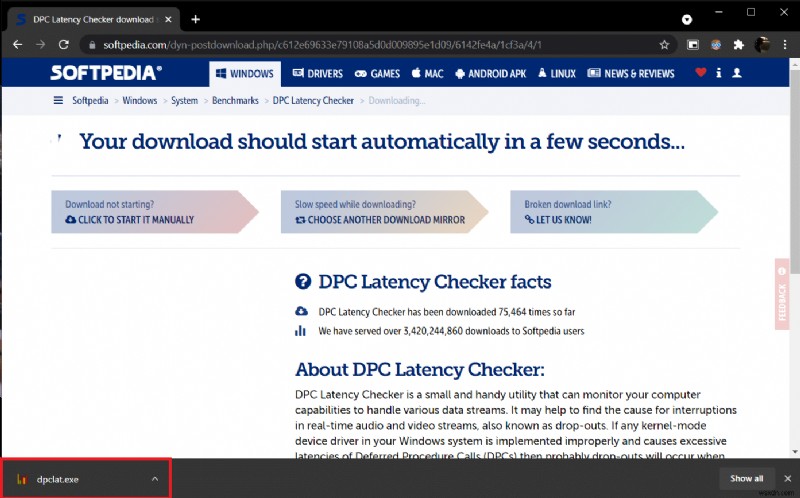
Task: Open the downloaded dpclat.exe file
Action: (x=58, y=479)
